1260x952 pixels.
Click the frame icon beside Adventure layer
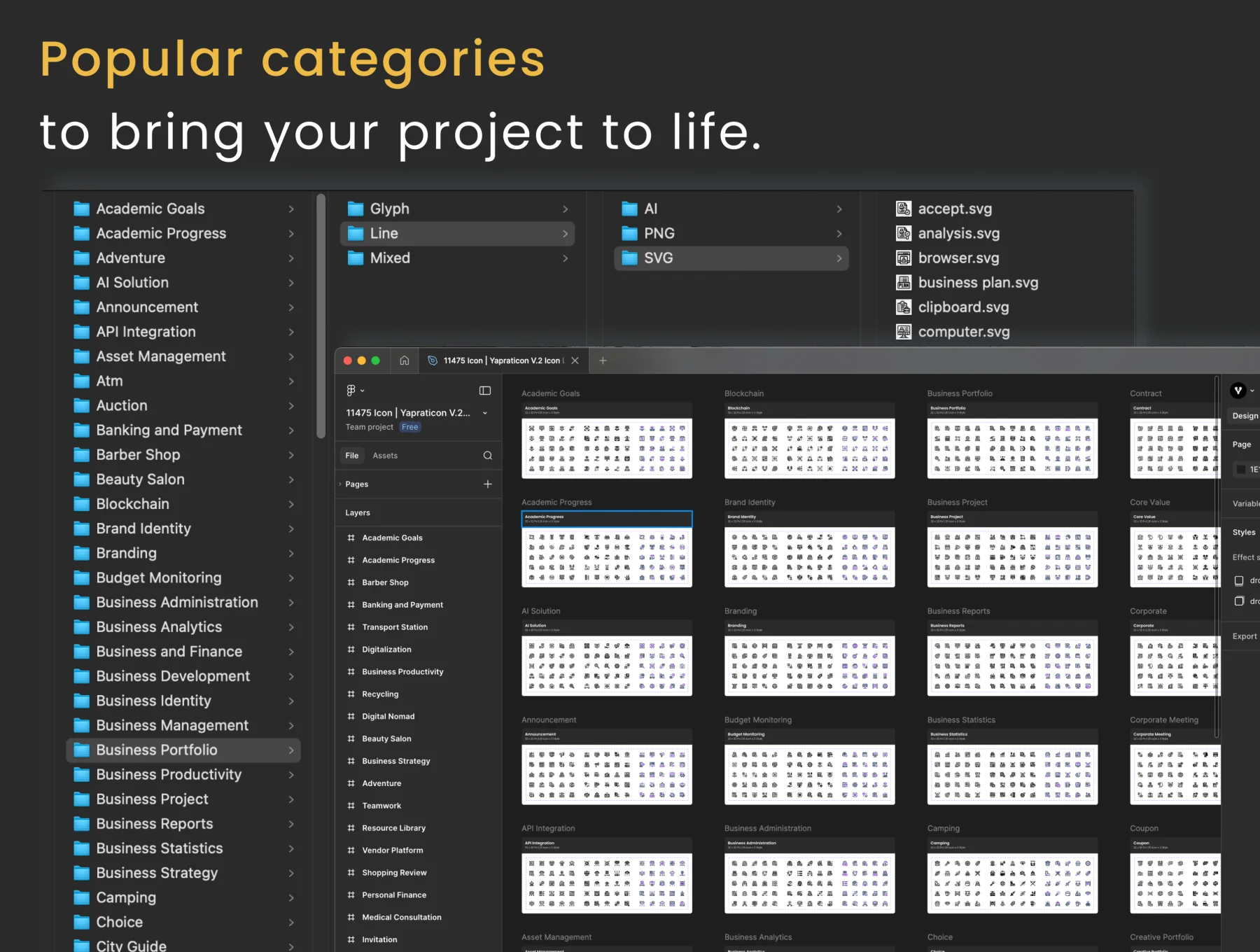351,783
